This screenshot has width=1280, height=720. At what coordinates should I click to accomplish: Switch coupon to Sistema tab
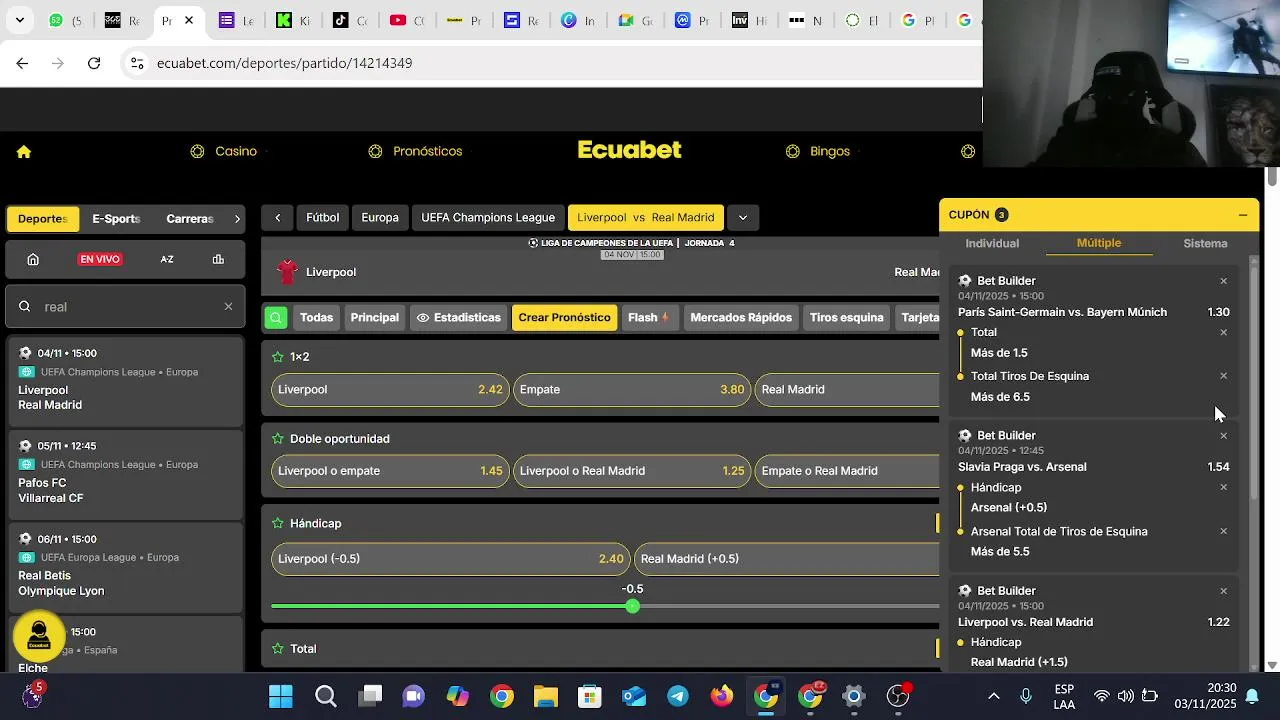[1205, 244]
